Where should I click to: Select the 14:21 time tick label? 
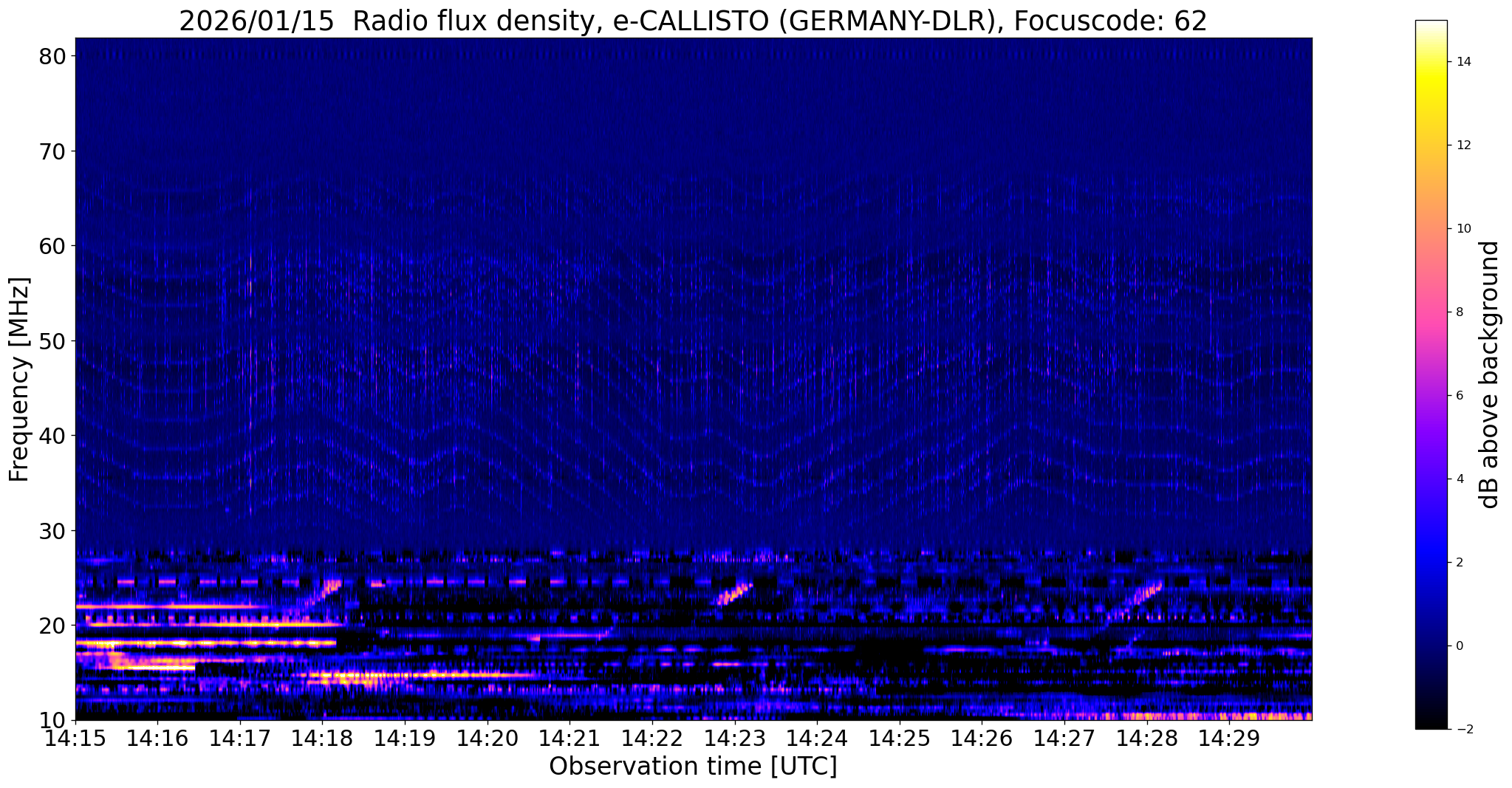(569, 738)
